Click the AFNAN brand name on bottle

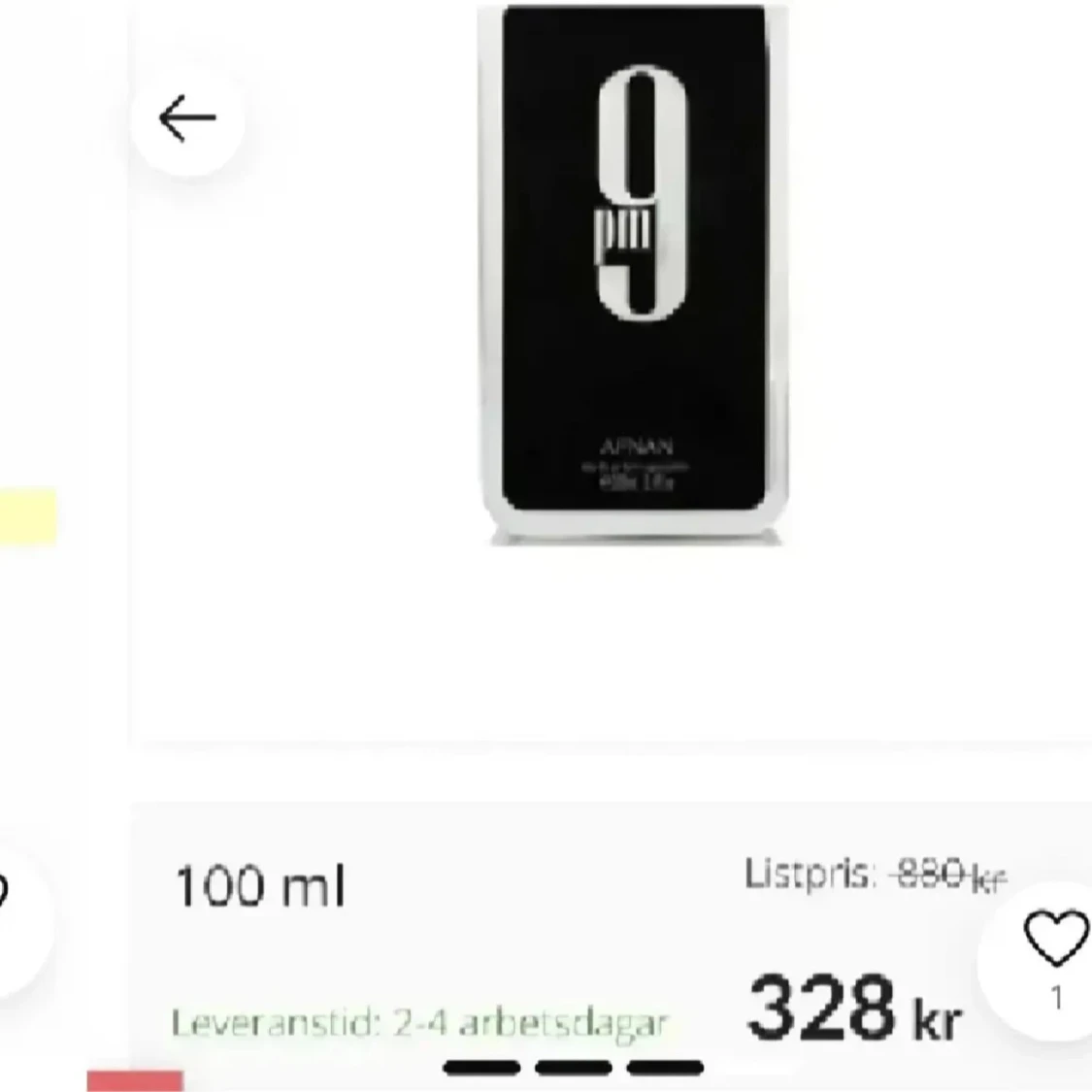click(637, 446)
